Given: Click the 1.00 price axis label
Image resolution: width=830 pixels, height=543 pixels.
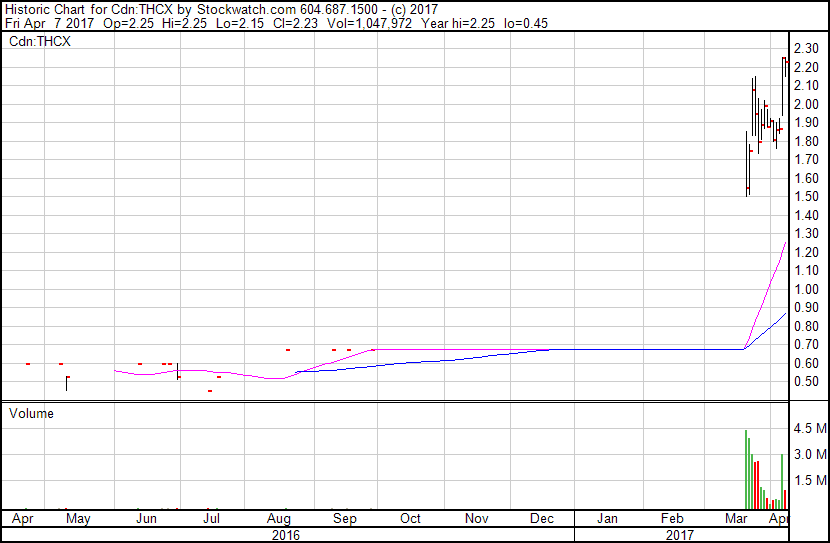Looking at the screenshot, I should pyautogui.click(x=806, y=289).
